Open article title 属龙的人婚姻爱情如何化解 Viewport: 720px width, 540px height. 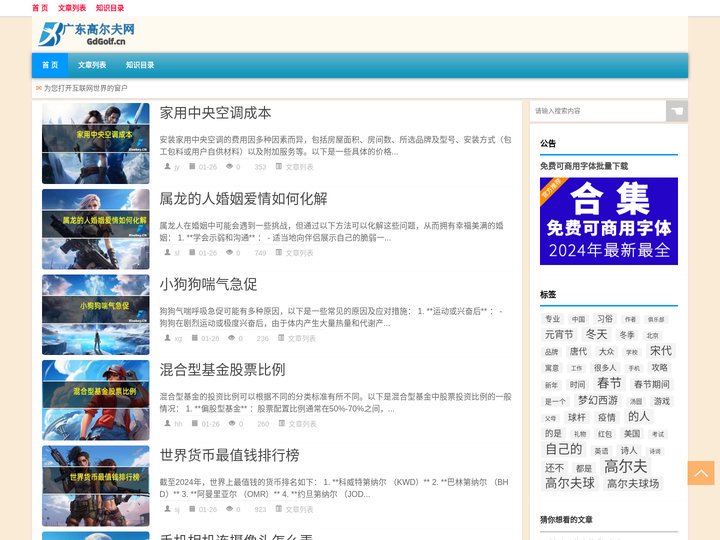click(x=243, y=199)
